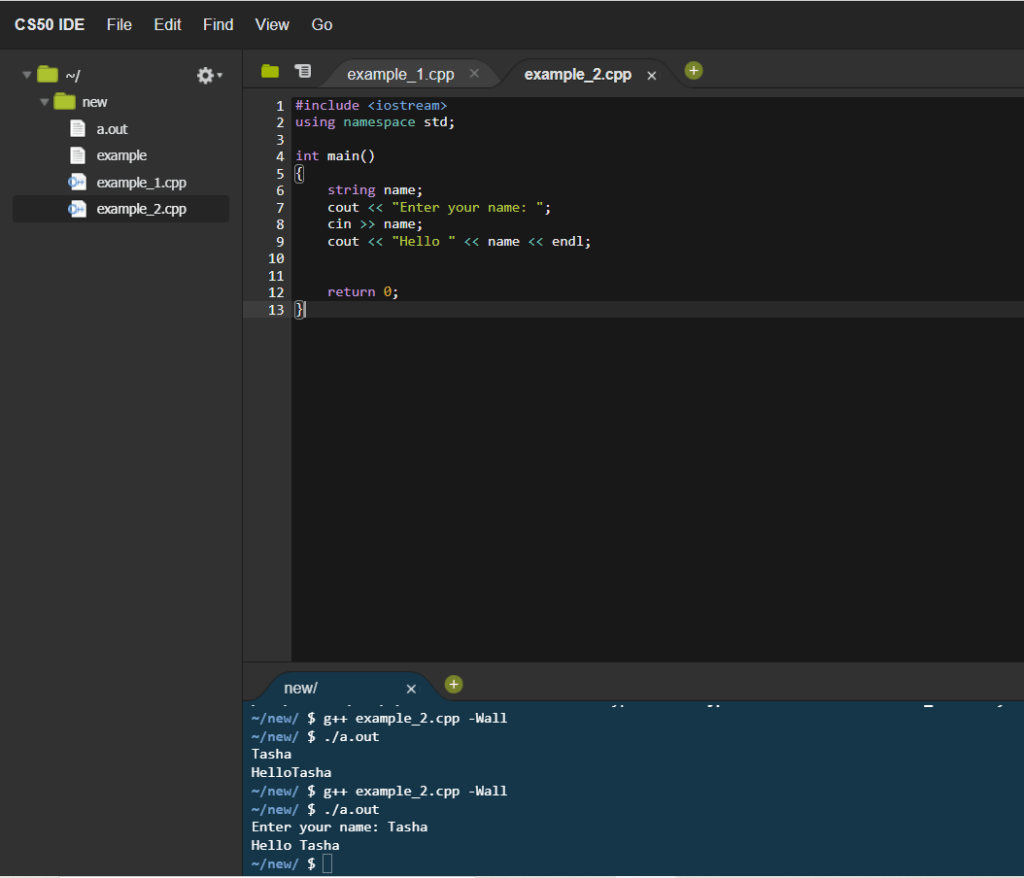Open the Edit menu

tap(167, 24)
